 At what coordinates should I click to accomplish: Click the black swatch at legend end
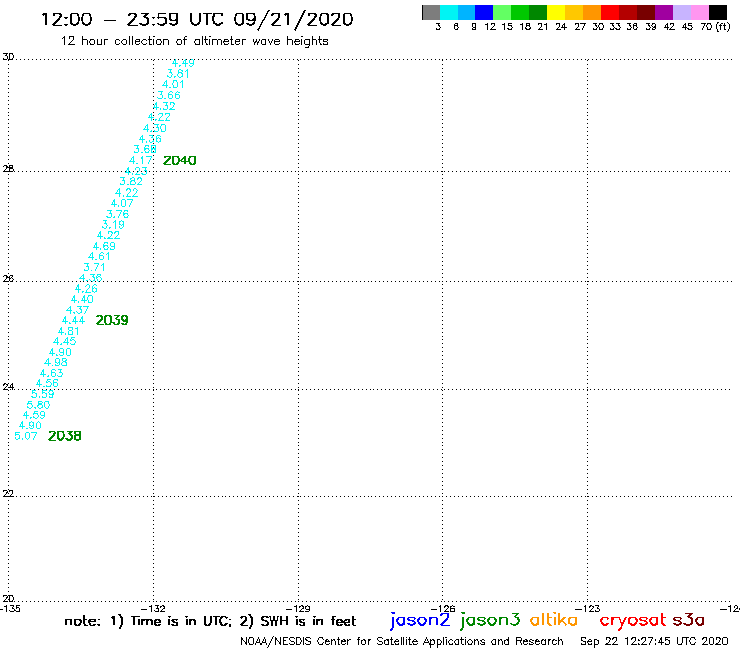pyautogui.click(x=717, y=12)
